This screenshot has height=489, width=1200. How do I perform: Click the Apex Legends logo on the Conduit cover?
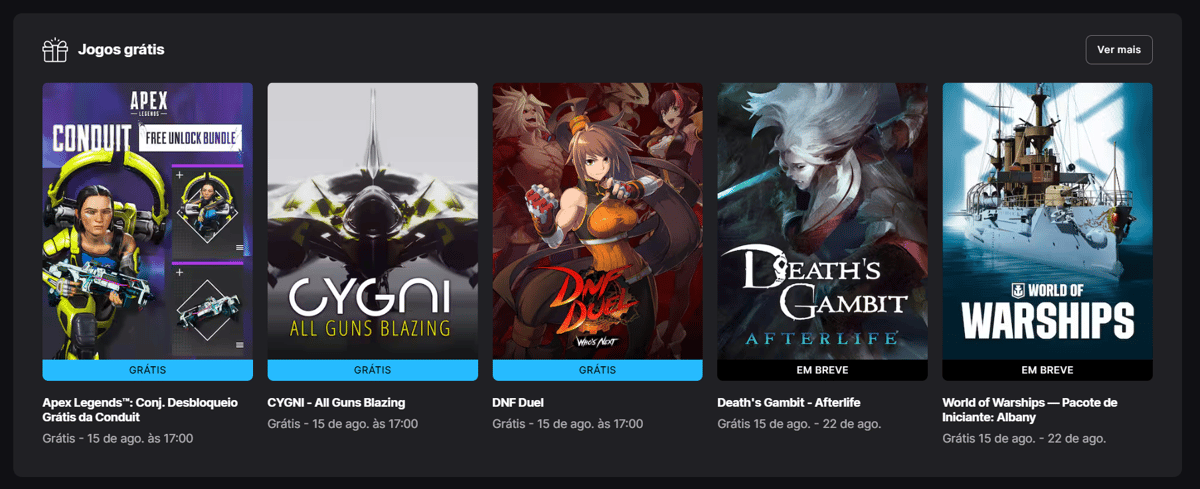click(147, 102)
